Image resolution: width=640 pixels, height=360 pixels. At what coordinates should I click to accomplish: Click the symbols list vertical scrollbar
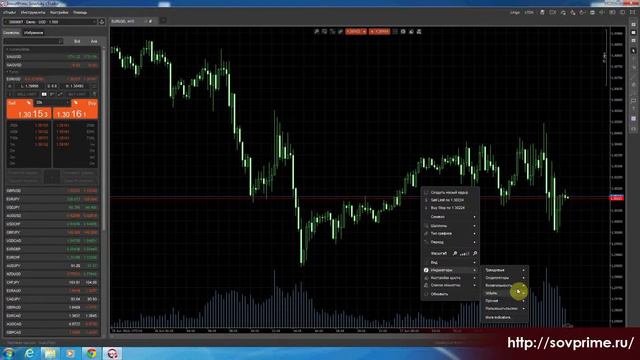104,139
